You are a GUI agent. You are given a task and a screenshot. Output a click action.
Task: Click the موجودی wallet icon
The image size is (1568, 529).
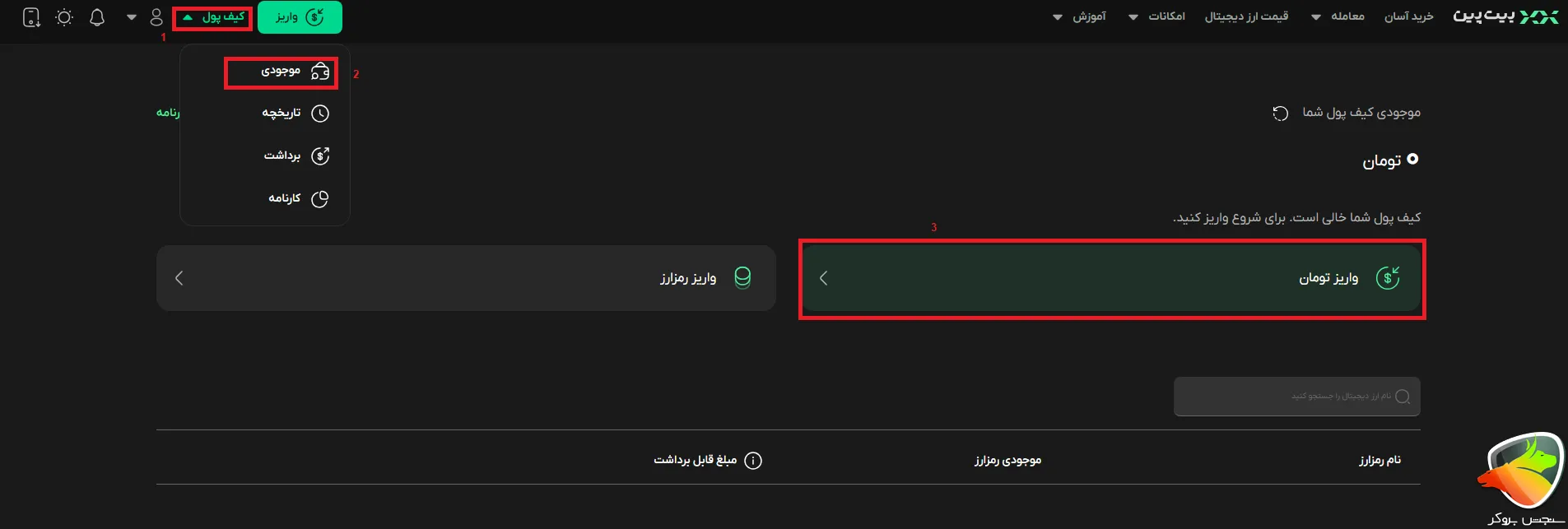click(320, 72)
